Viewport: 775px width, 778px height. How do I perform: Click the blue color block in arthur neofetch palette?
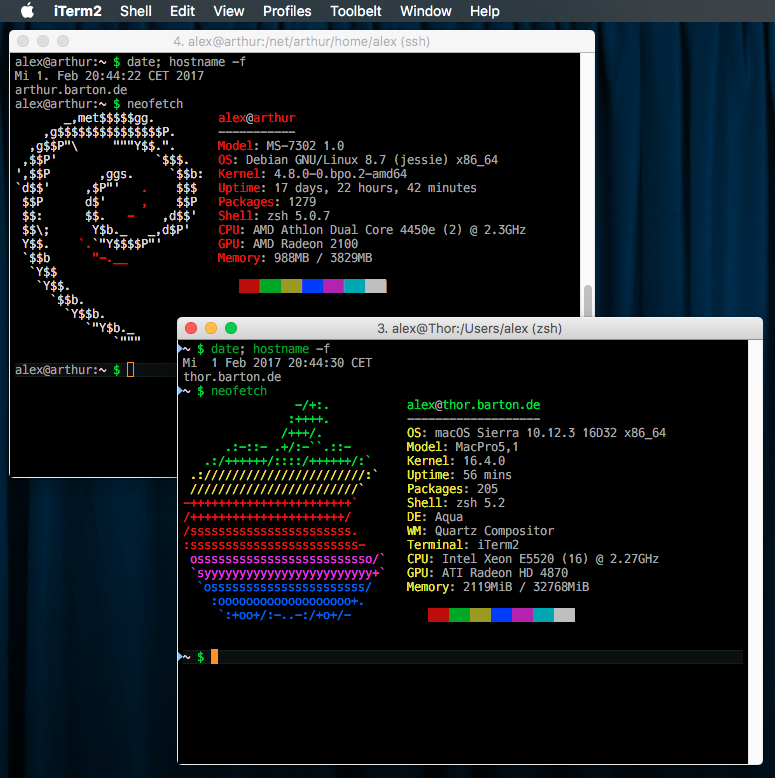pos(312,286)
